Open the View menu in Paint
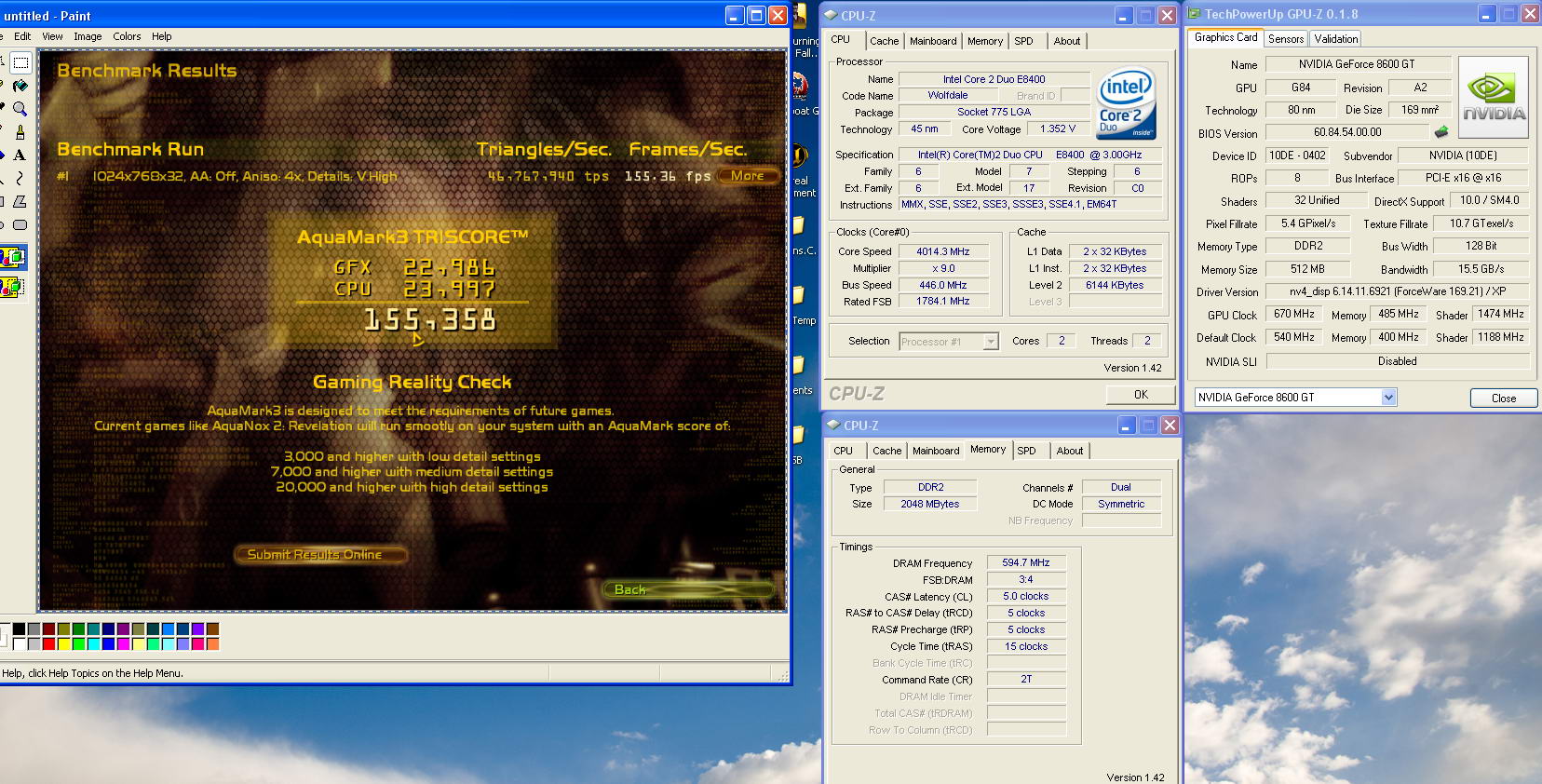Image resolution: width=1542 pixels, height=784 pixels. 52,36
